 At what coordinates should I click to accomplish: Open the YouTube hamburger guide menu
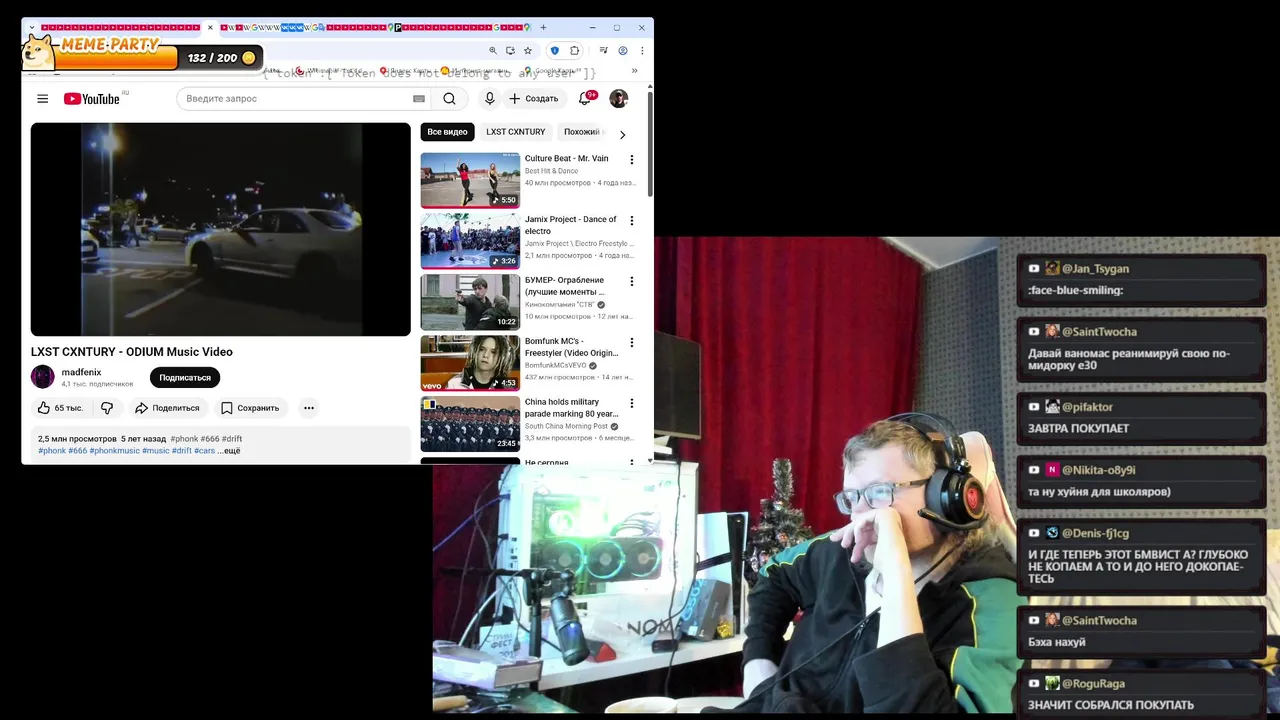click(x=42, y=98)
